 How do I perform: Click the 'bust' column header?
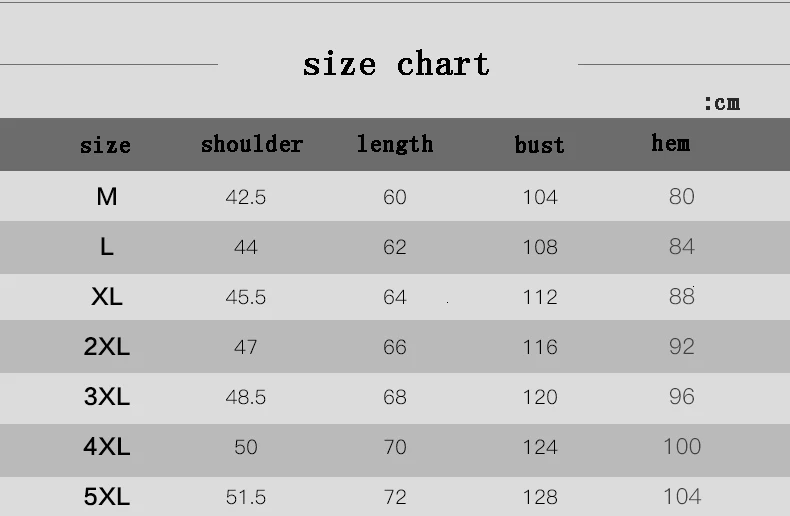click(x=539, y=145)
